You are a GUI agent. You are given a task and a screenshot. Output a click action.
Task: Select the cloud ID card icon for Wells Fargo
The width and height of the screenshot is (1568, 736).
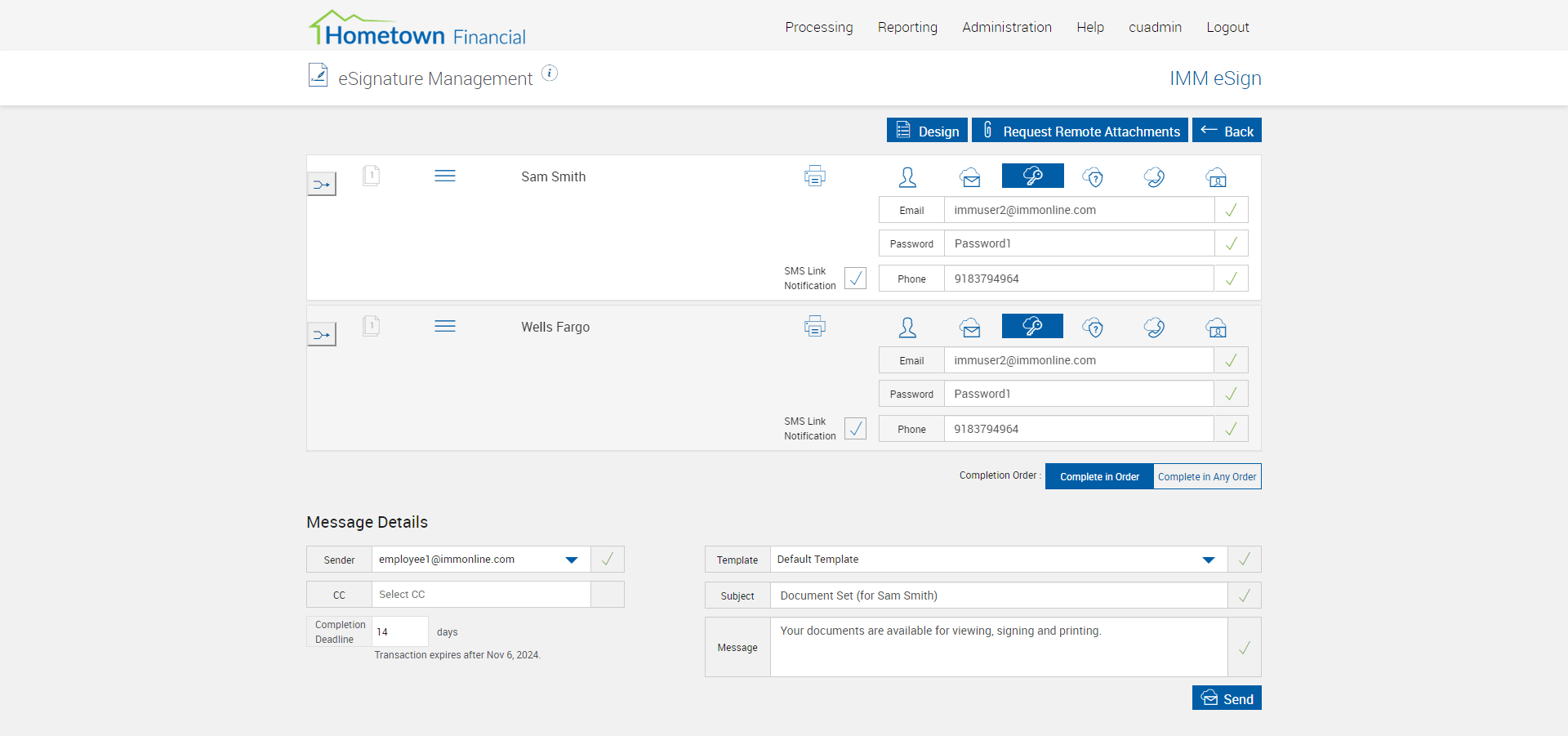coord(1216,328)
